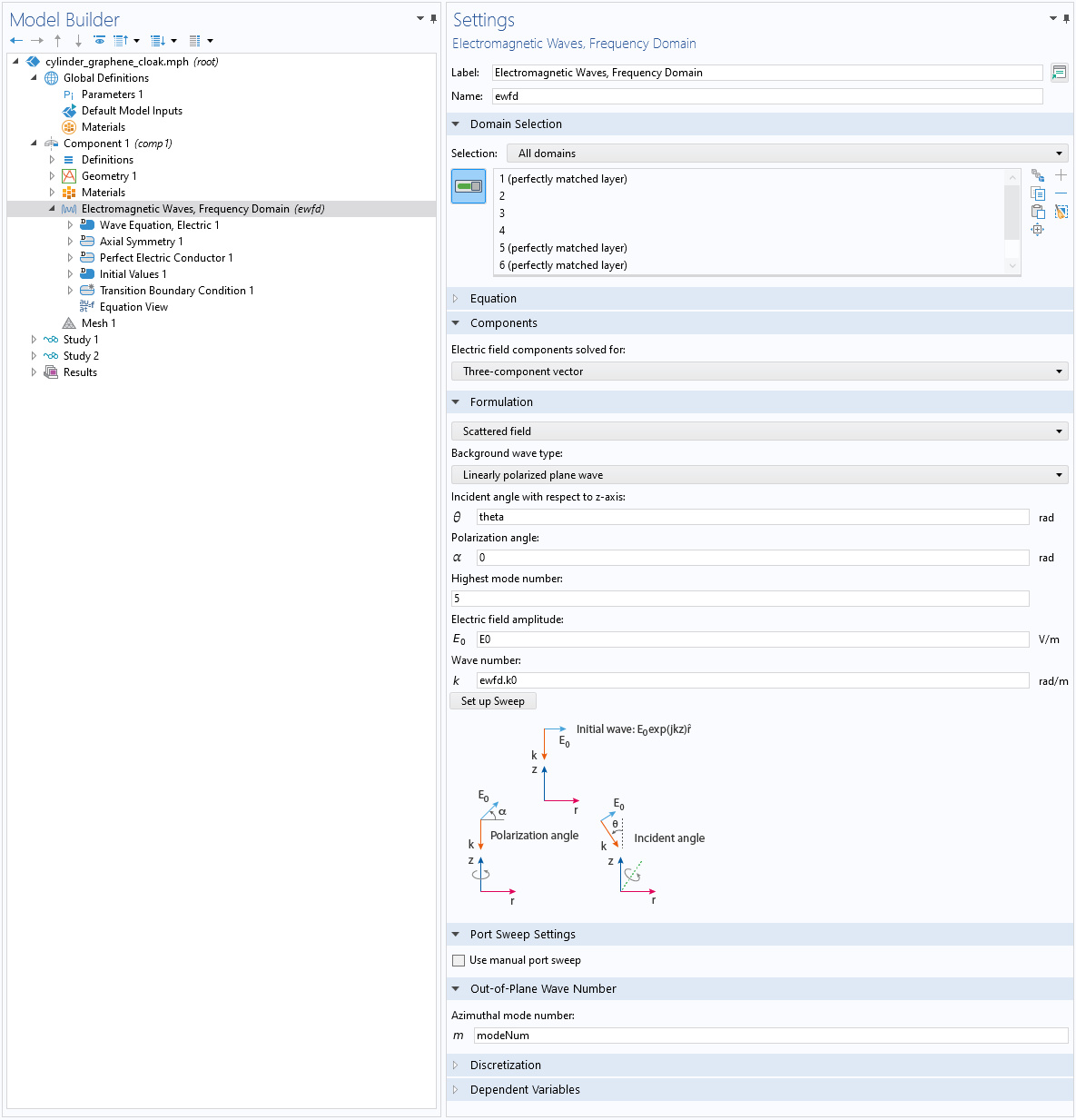Click the Label text field
Image resolution: width=1076 pixels, height=1120 pixels.
point(767,73)
